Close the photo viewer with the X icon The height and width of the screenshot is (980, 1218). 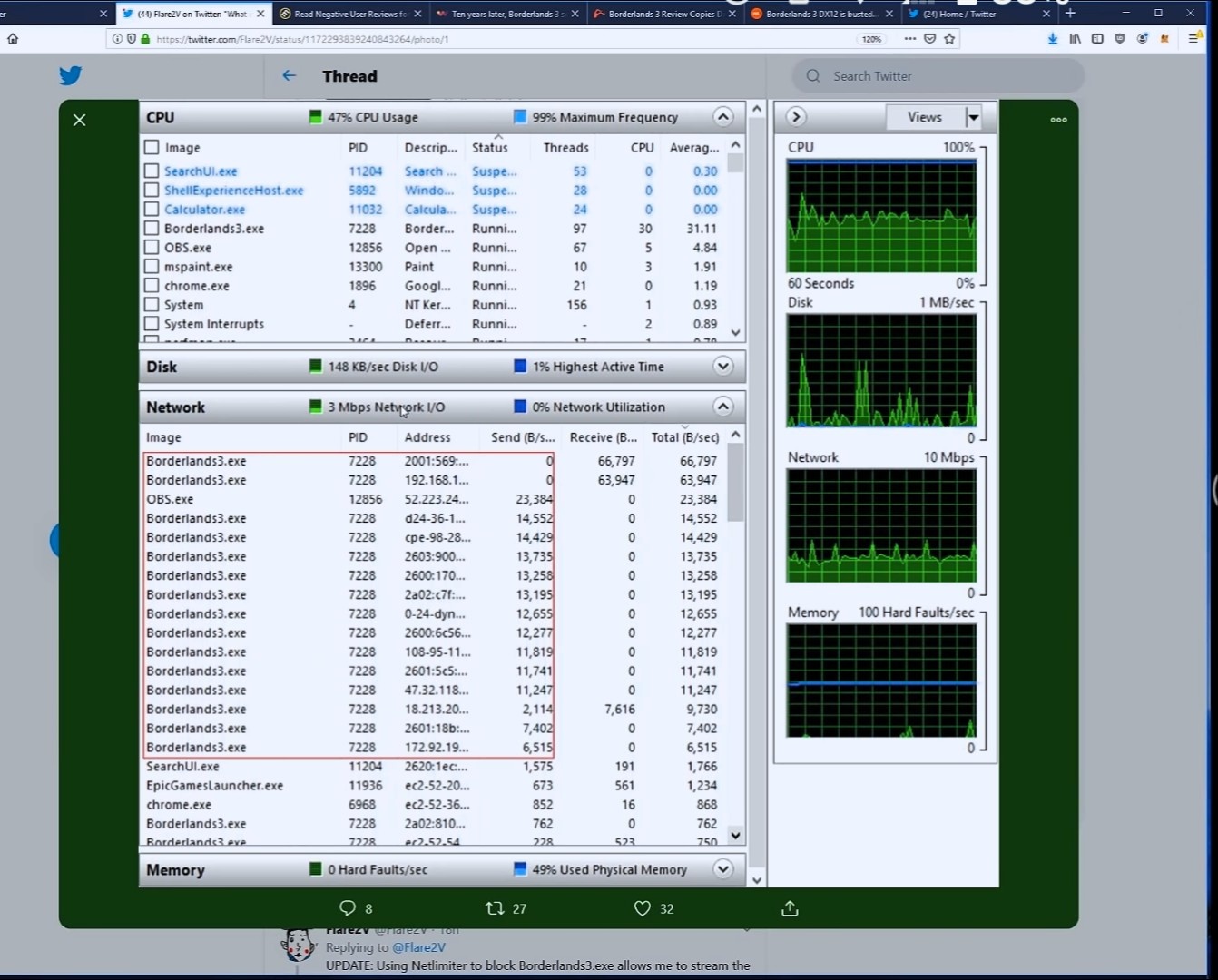click(80, 120)
